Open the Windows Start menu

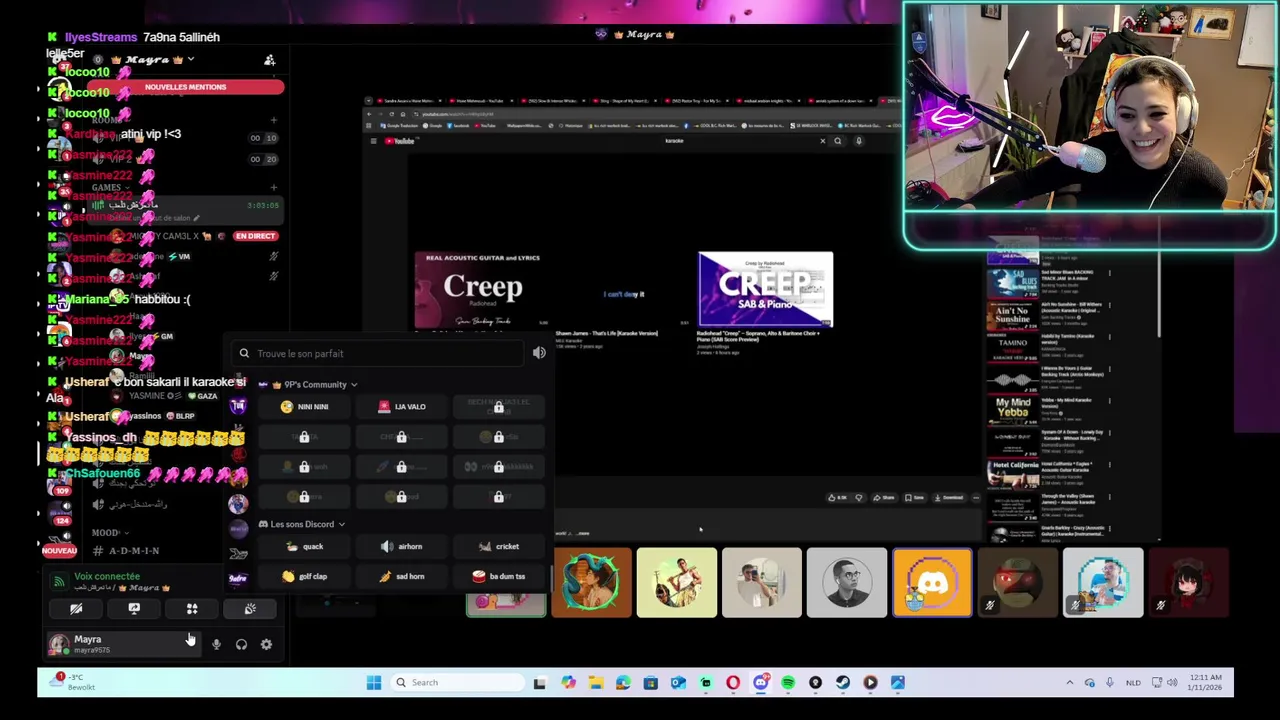point(373,683)
